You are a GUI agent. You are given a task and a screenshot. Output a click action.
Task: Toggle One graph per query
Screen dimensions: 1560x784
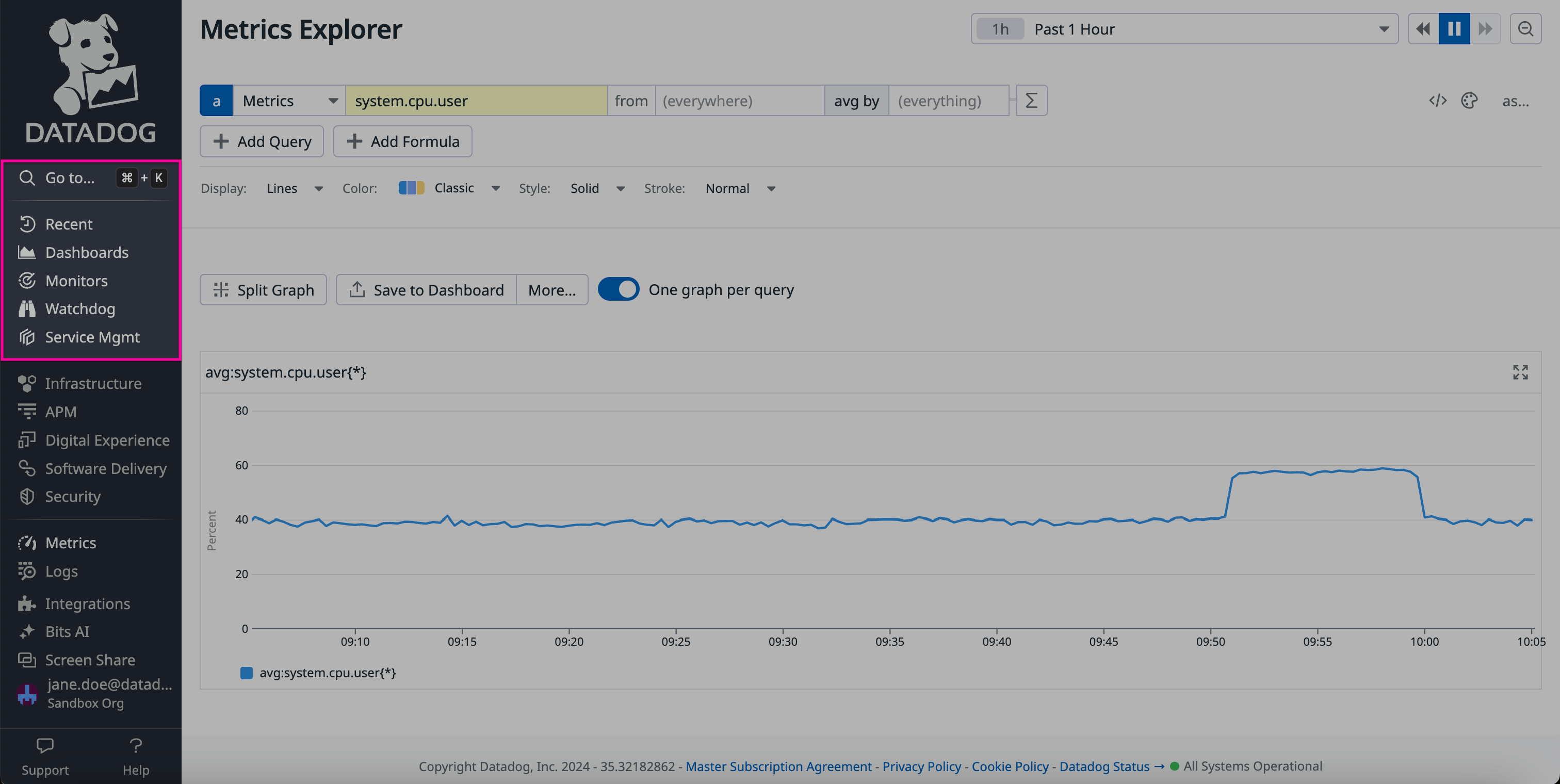(x=619, y=289)
